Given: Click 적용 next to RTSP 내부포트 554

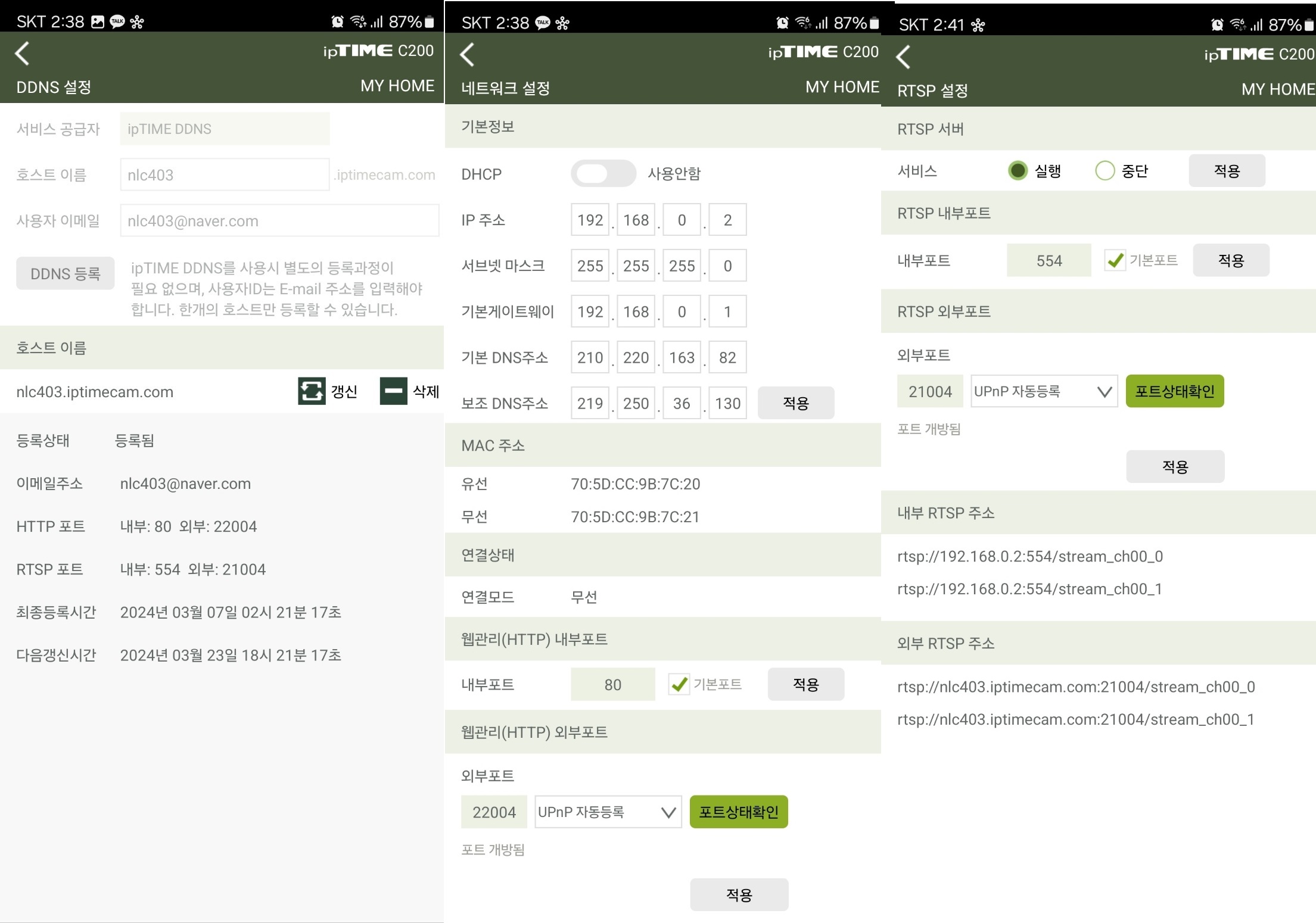Looking at the screenshot, I should pyautogui.click(x=1231, y=260).
